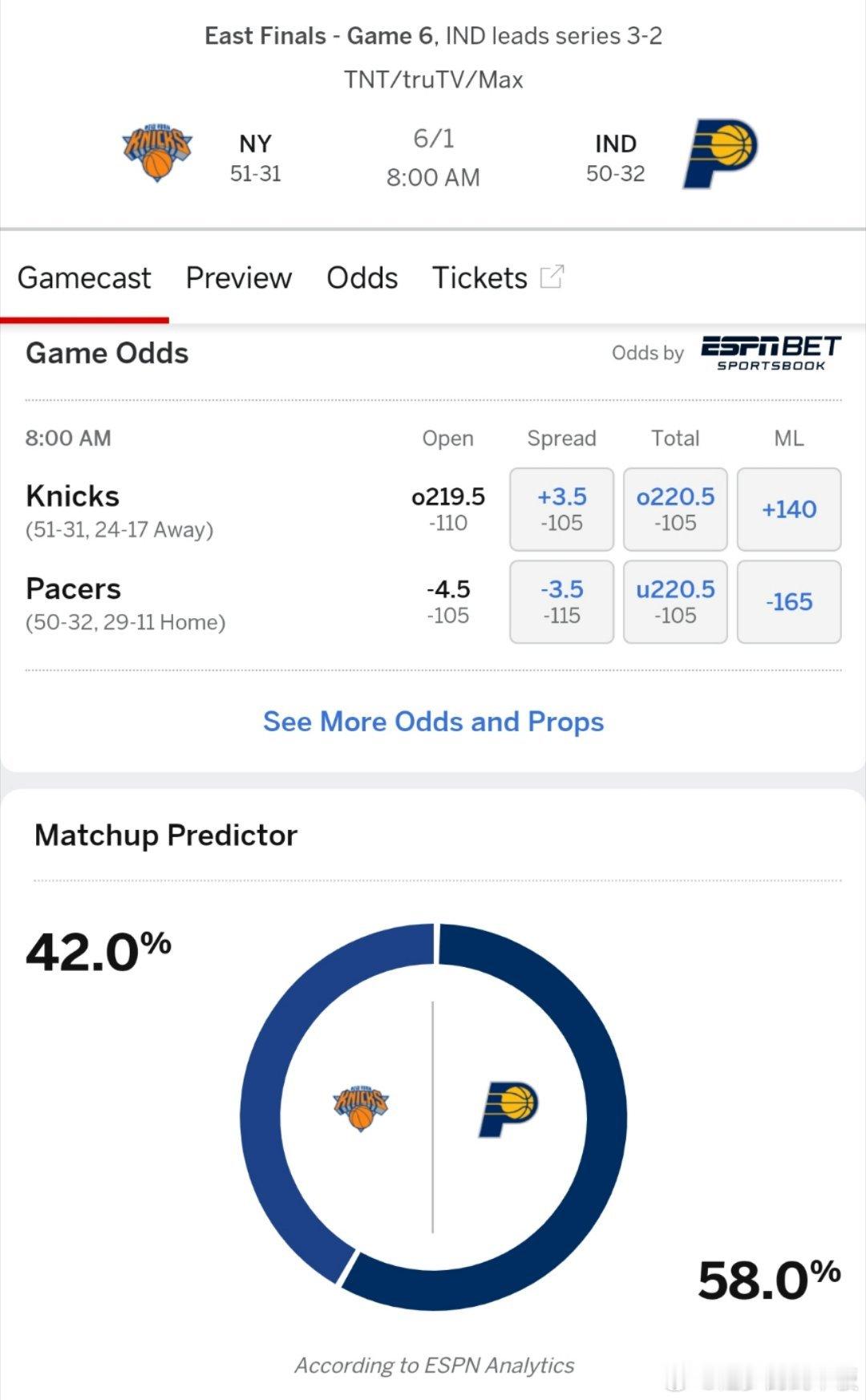Image resolution: width=866 pixels, height=1400 pixels.
Task: Tap the Knicks logo in the game header
Action: coord(157,152)
